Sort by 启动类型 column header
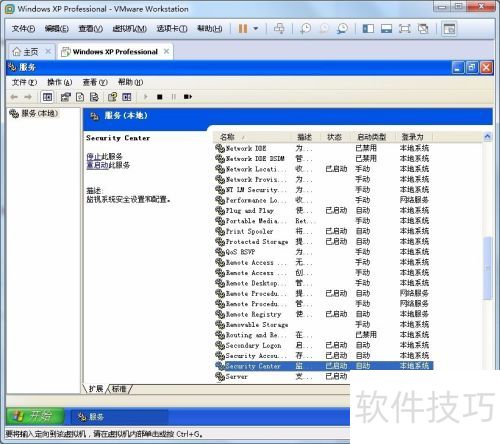Screen dimensions: 500x444 (373, 137)
